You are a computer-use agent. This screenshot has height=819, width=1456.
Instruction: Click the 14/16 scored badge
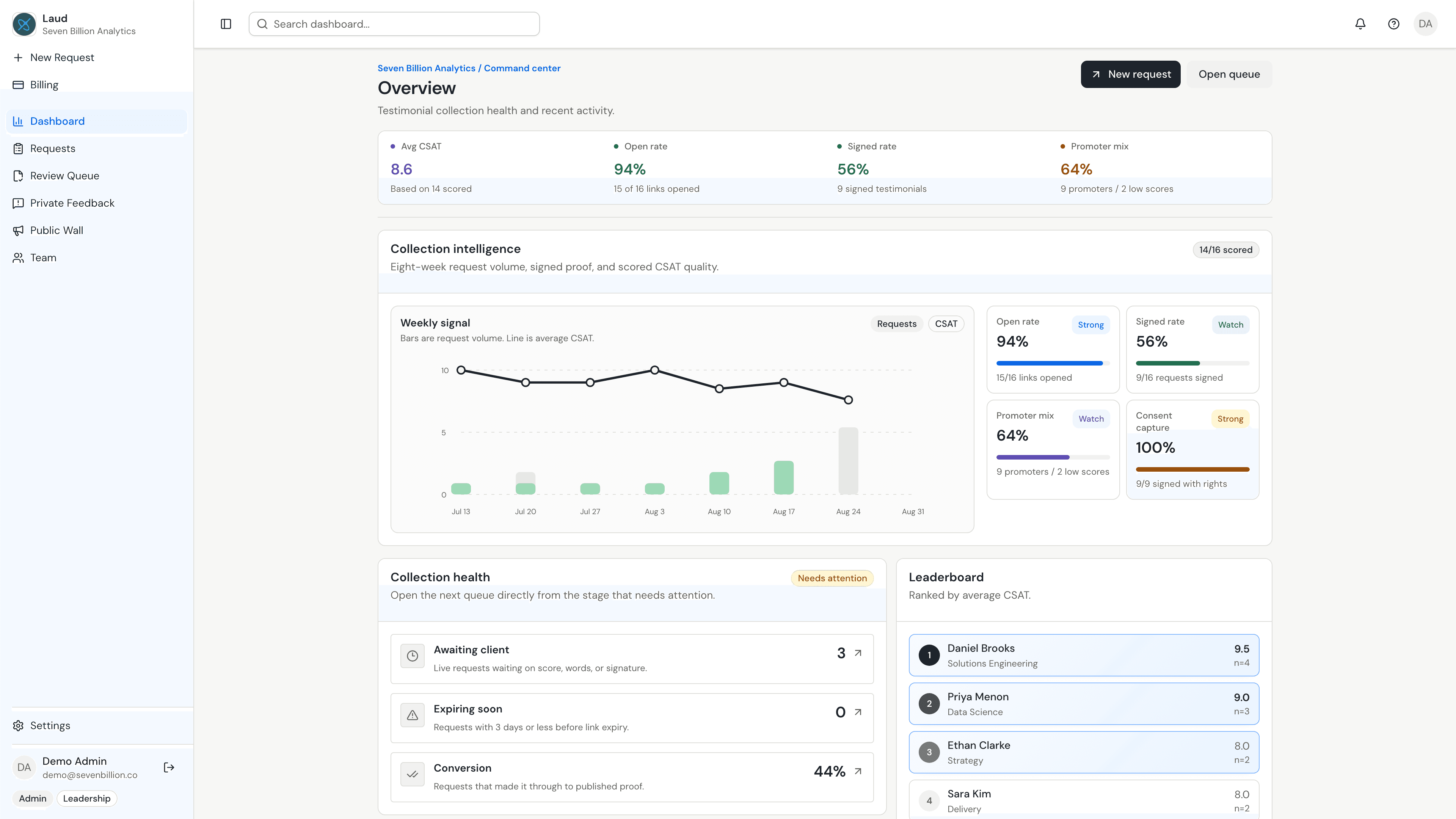coord(1225,250)
